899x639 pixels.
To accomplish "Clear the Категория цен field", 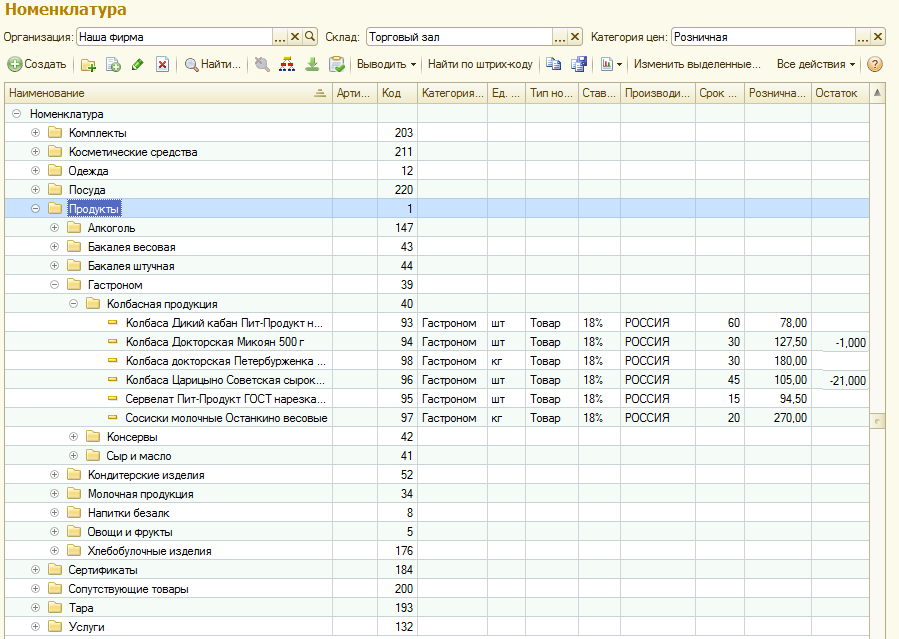I will (x=878, y=37).
